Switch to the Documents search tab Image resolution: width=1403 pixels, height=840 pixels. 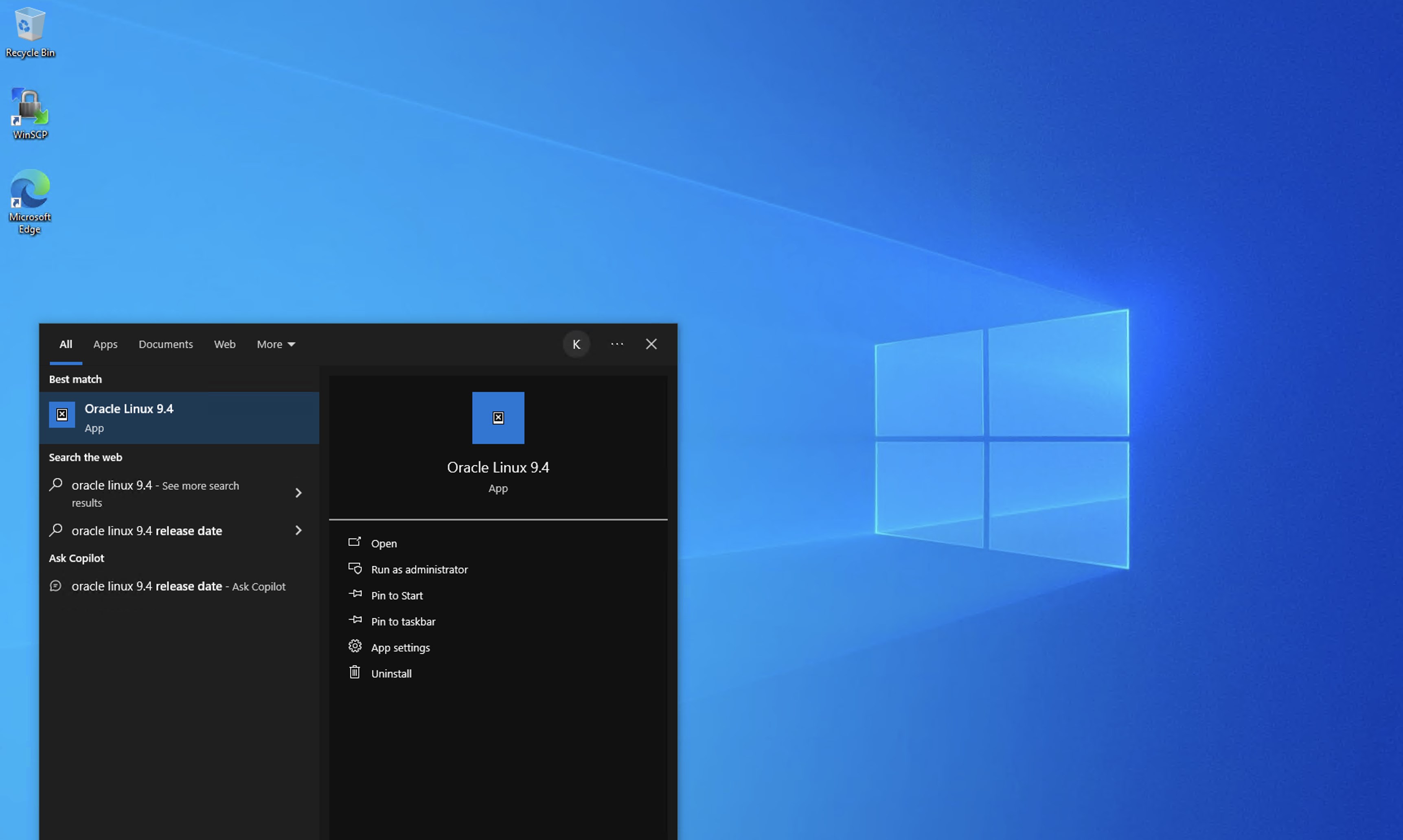(165, 344)
